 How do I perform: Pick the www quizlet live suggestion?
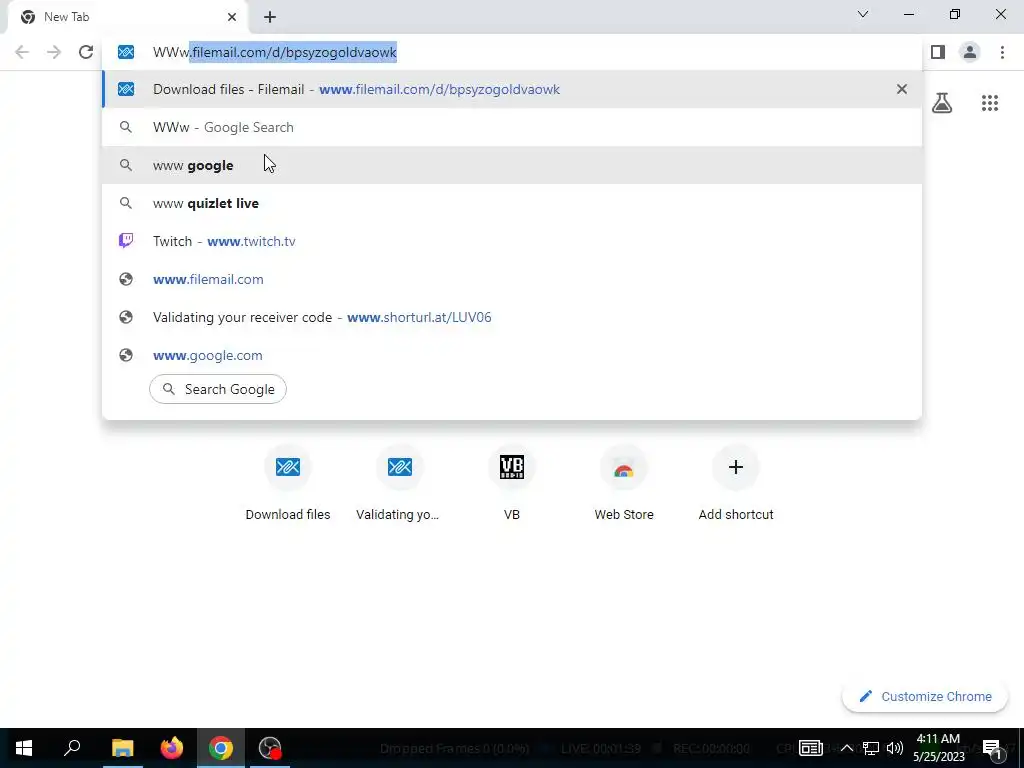pyautogui.click(x=512, y=203)
